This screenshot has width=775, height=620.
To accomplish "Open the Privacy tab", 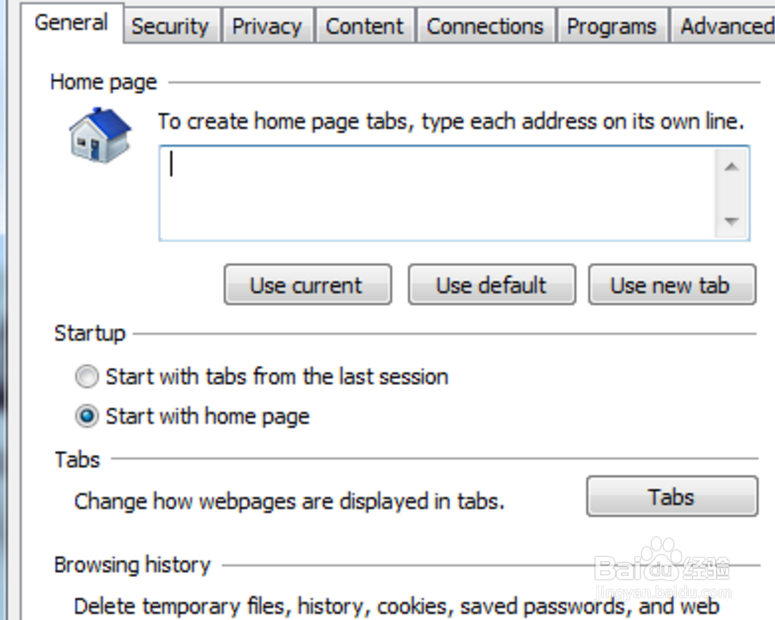I will coord(267,26).
